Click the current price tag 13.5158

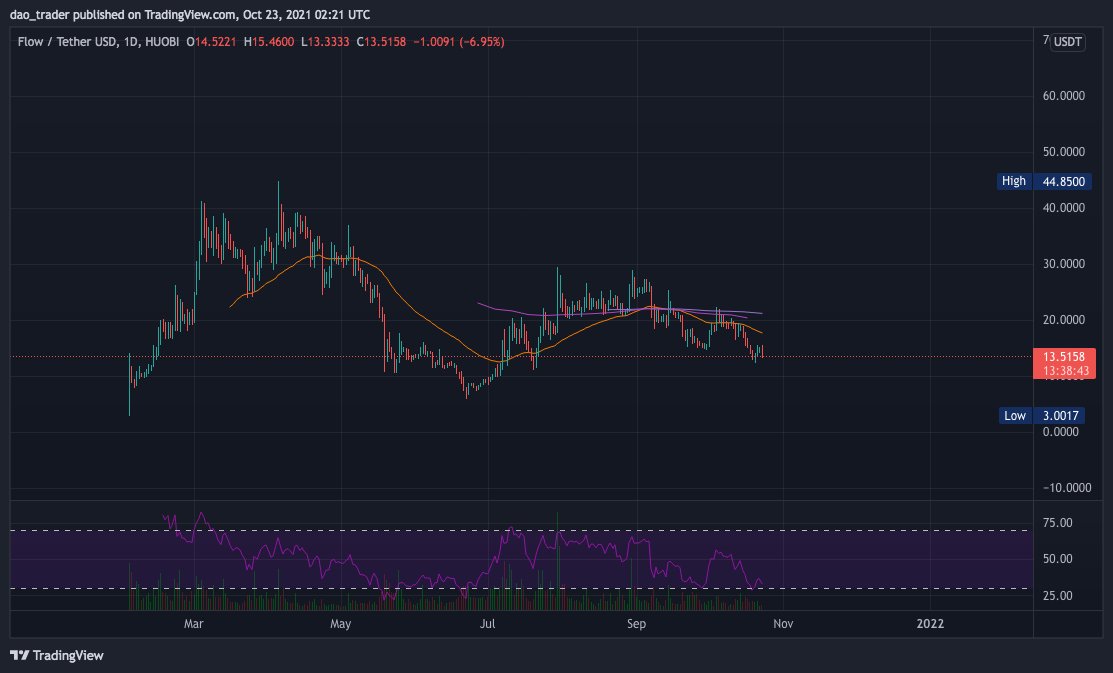point(1063,356)
